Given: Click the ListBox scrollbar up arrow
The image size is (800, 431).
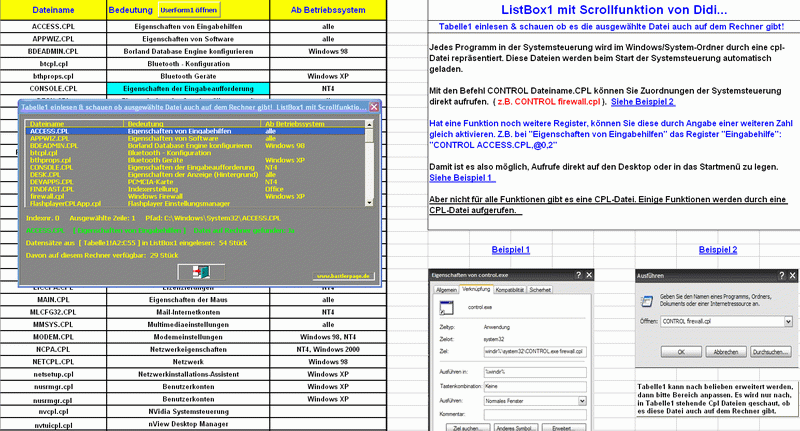Looking at the screenshot, I should tap(369, 124).
